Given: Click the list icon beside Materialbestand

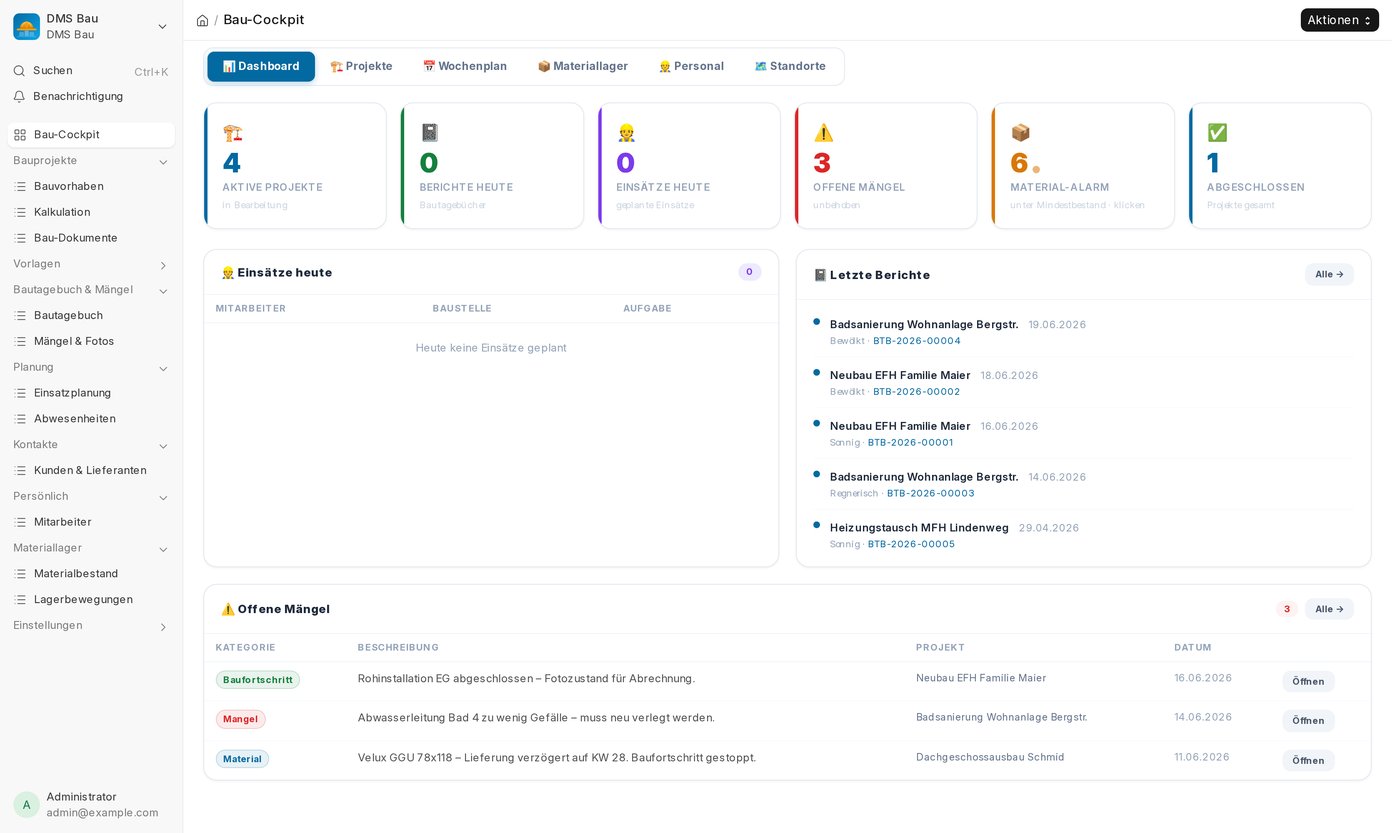Looking at the screenshot, I should 20,574.
